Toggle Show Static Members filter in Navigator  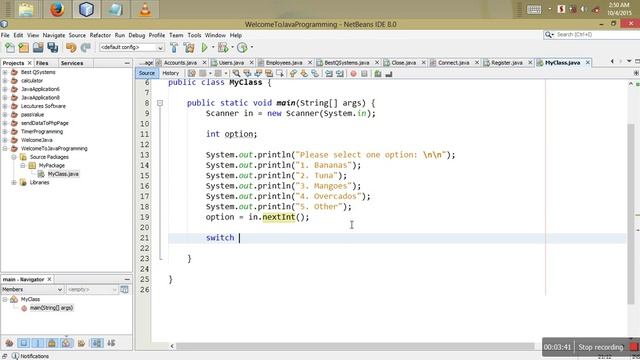(x=38, y=343)
